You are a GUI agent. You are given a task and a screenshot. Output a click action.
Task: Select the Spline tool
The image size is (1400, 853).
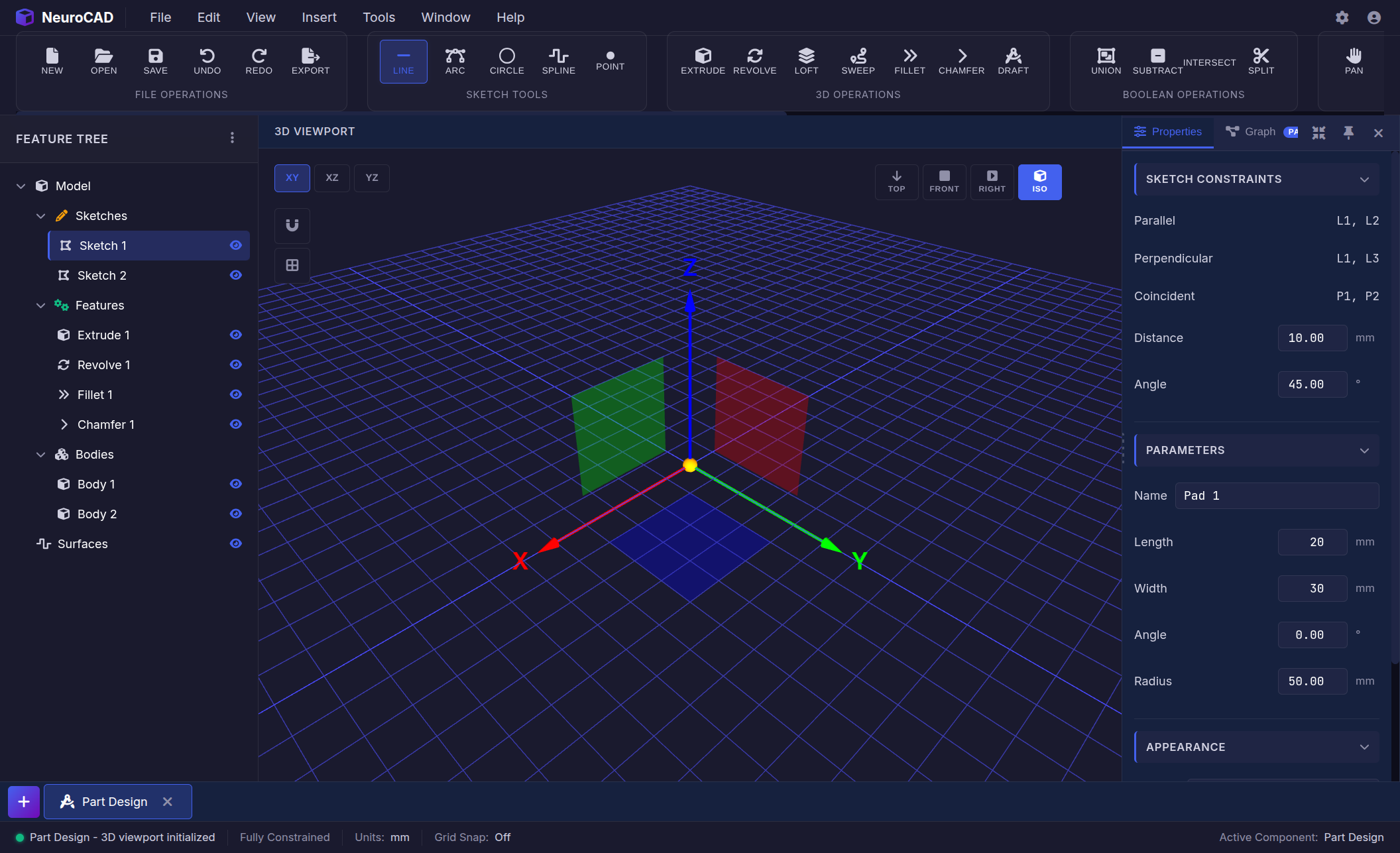[558, 61]
